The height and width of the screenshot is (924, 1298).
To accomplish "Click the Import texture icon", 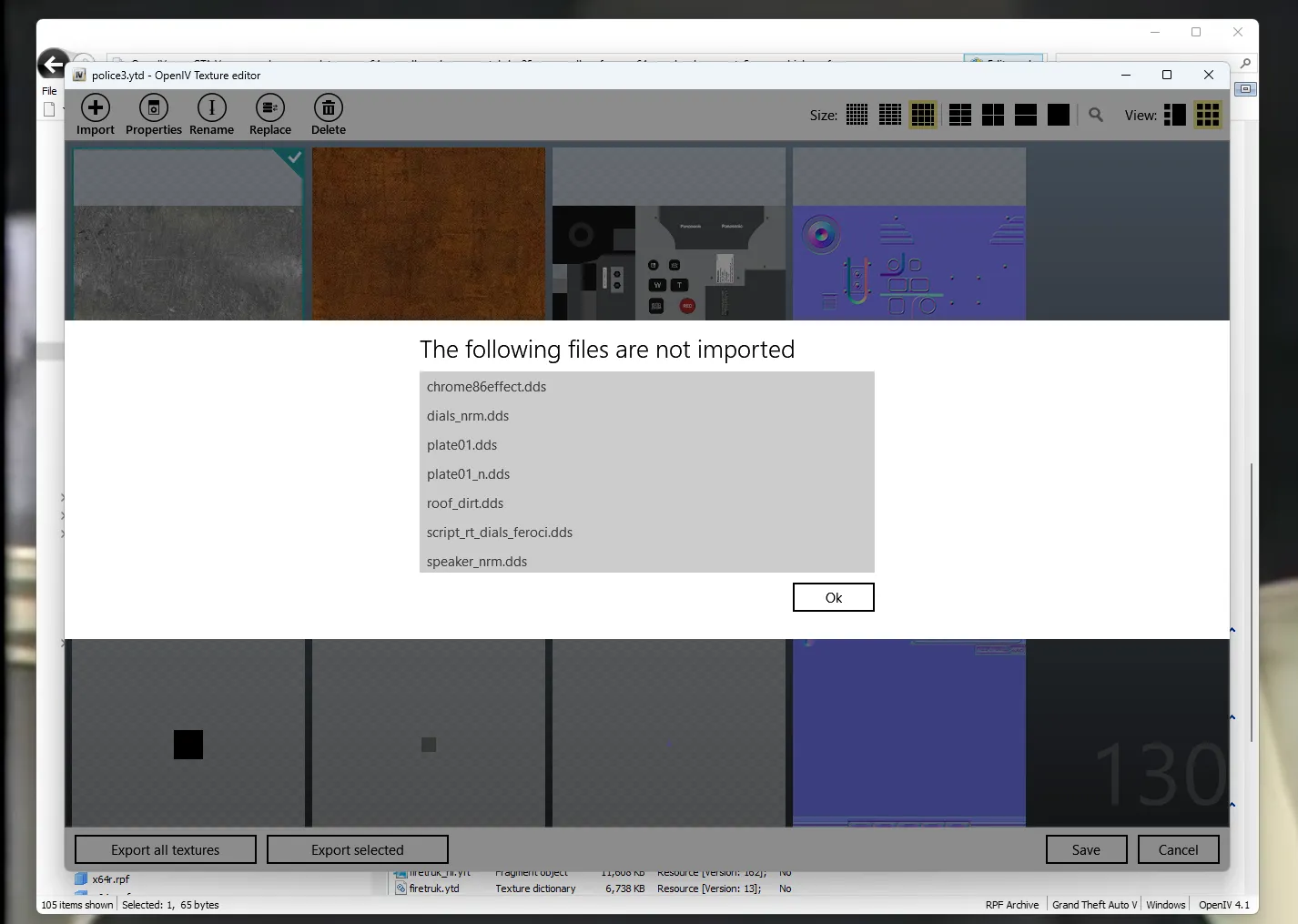I will pos(96,108).
